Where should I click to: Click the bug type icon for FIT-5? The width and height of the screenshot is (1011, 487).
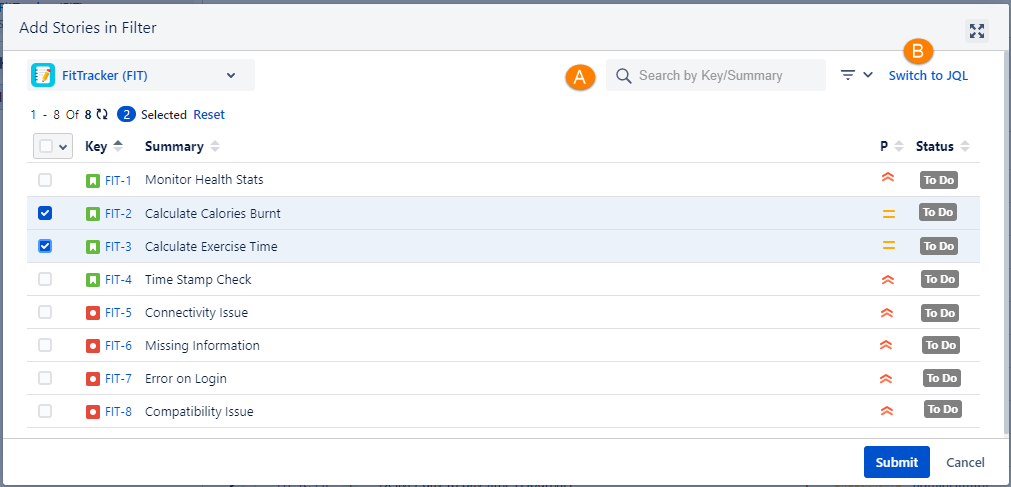click(x=93, y=313)
